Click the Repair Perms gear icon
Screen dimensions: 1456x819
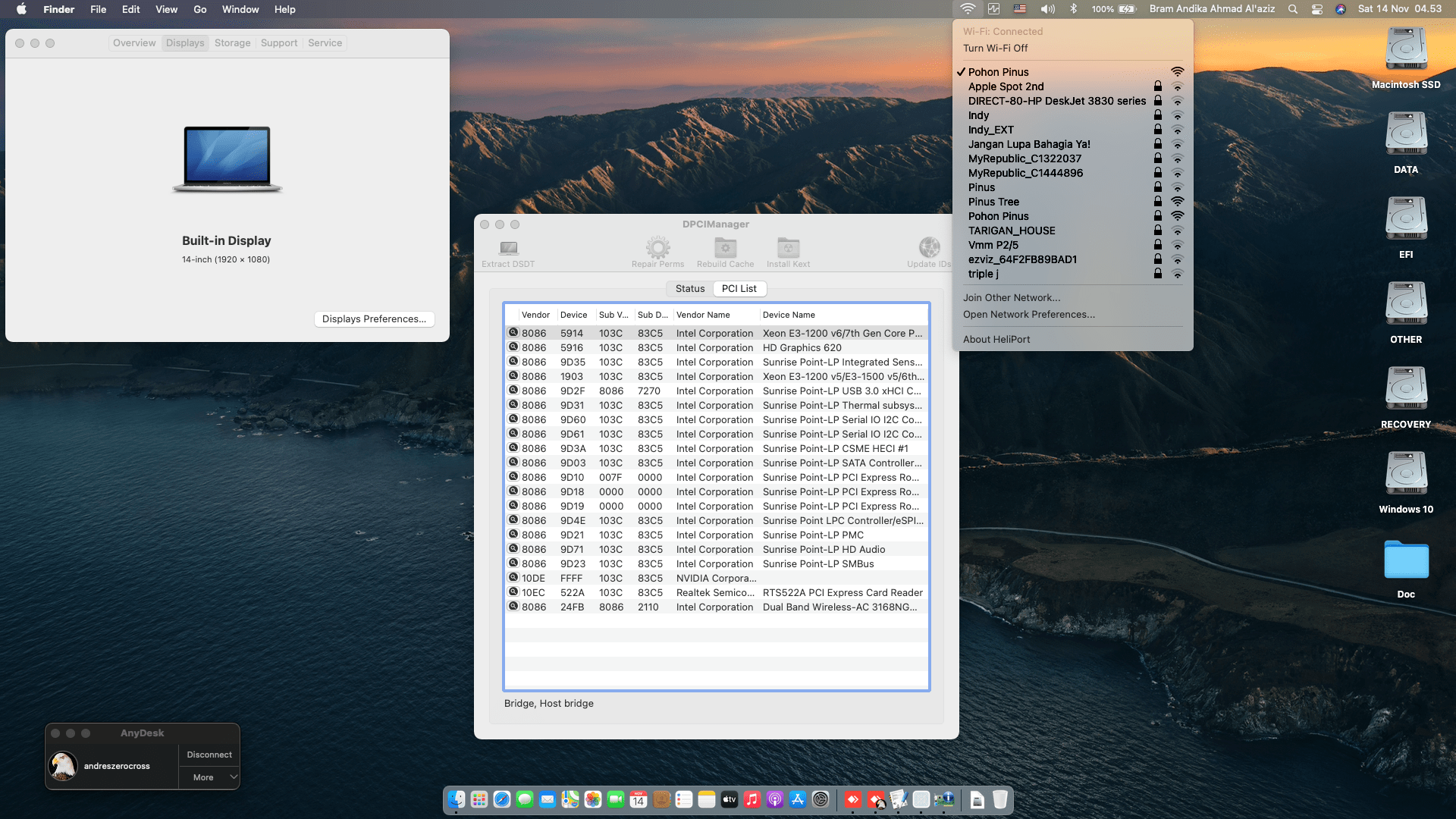[x=657, y=248]
